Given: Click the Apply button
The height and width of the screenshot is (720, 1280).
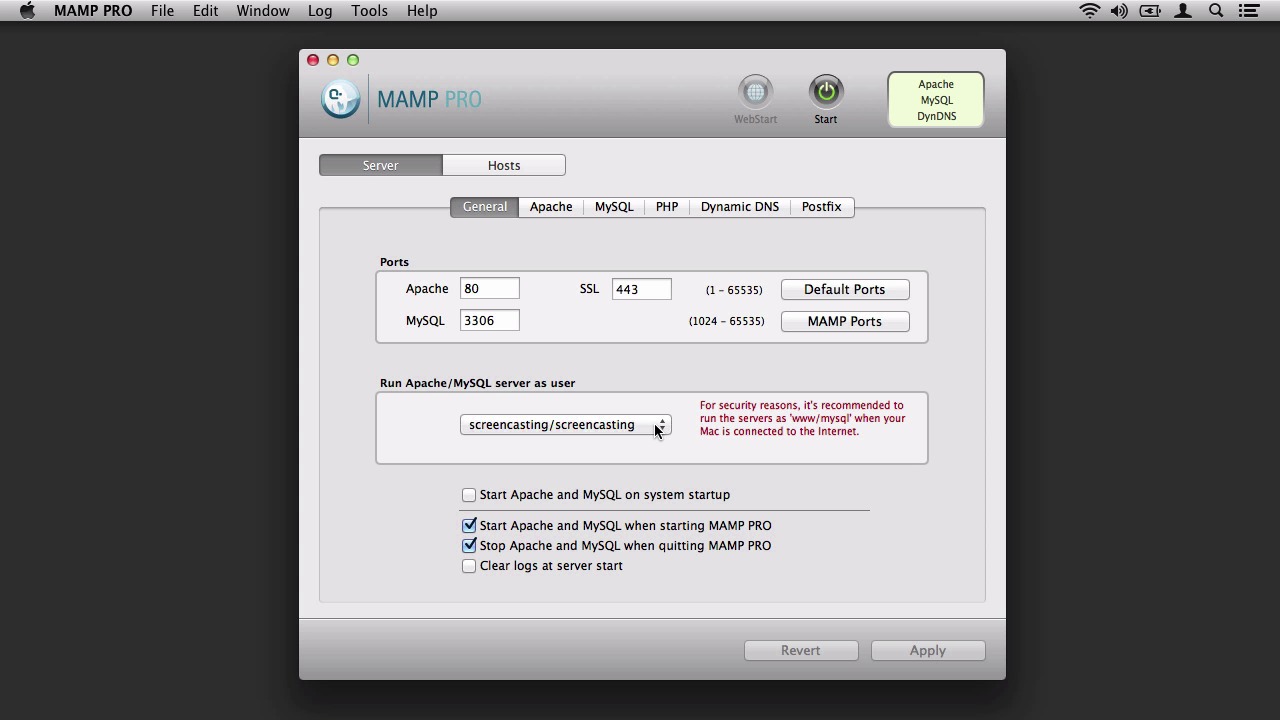Looking at the screenshot, I should click(x=928, y=650).
